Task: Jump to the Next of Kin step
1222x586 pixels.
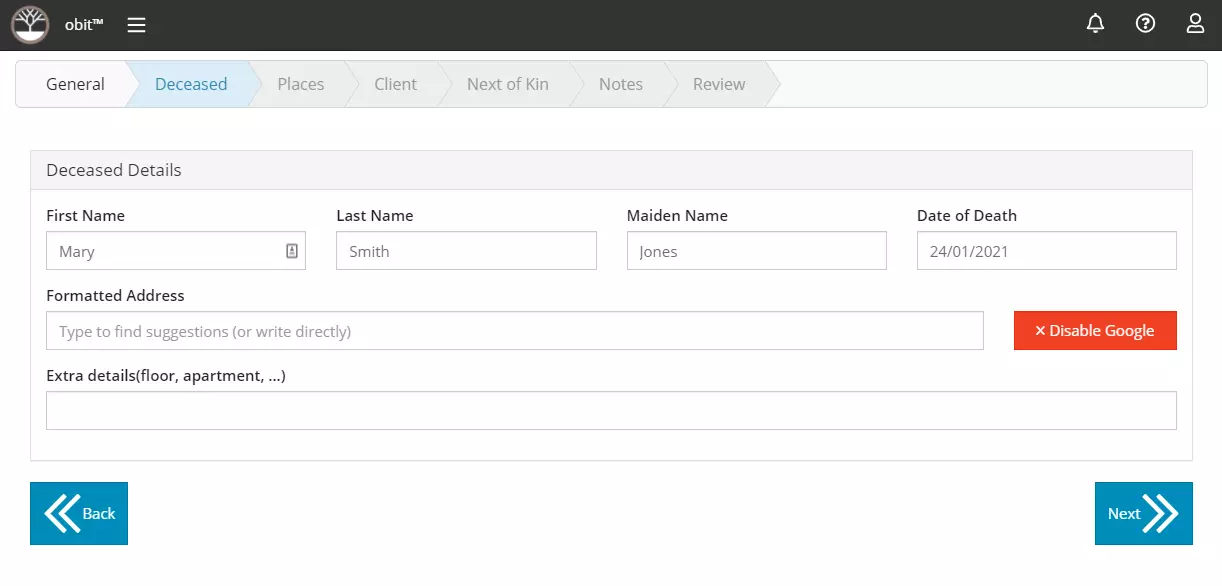Action: coord(508,84)
